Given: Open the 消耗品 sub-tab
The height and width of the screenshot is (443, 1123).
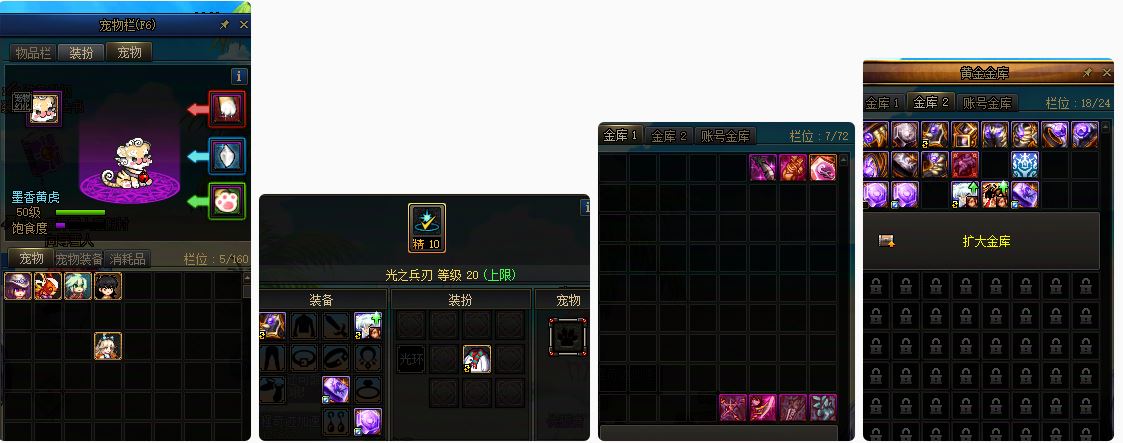Looking at the screenshot, I should (x=125, y=259).
